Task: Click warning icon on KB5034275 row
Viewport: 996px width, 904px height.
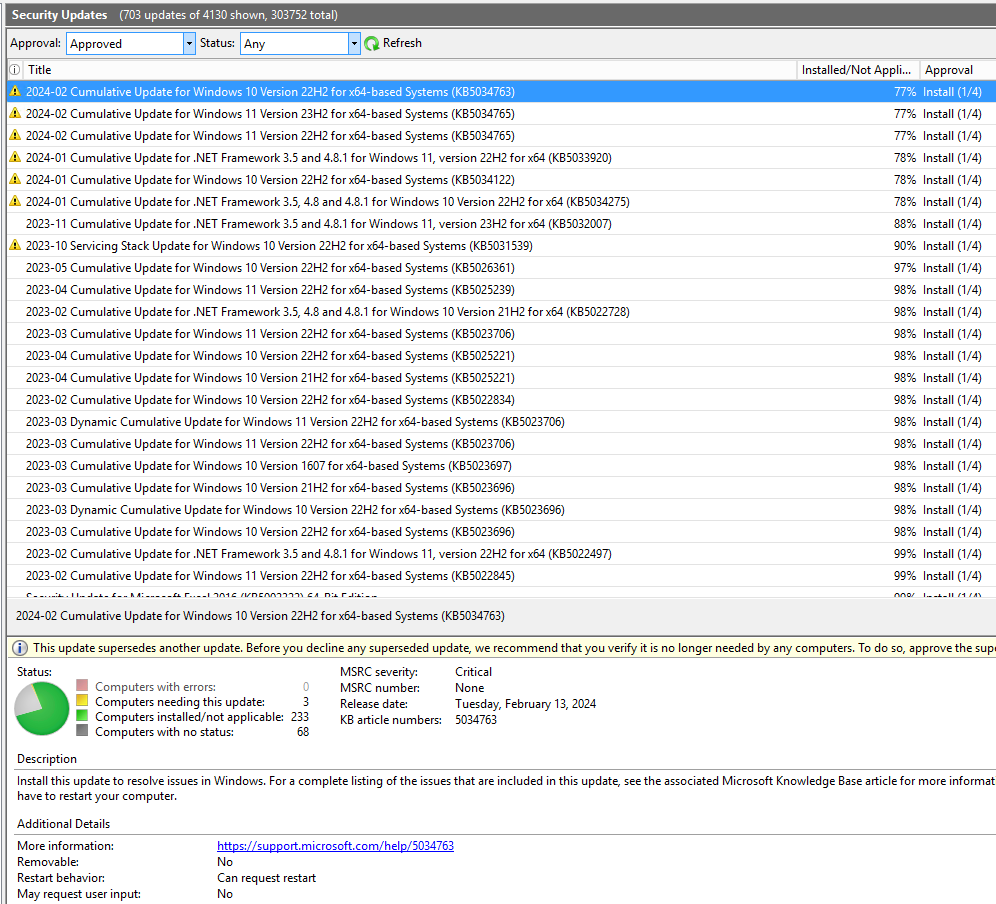Action: pos(15,201)
